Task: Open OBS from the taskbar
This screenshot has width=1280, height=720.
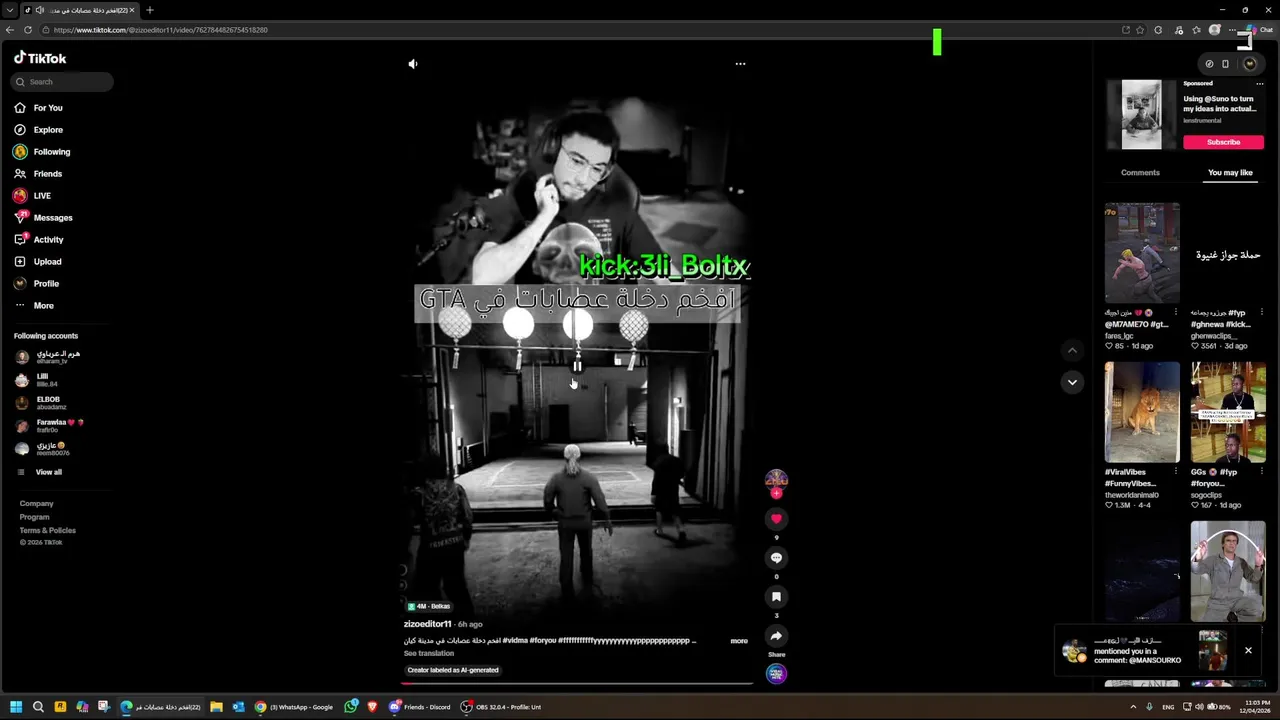Action: tap(503, 707)
